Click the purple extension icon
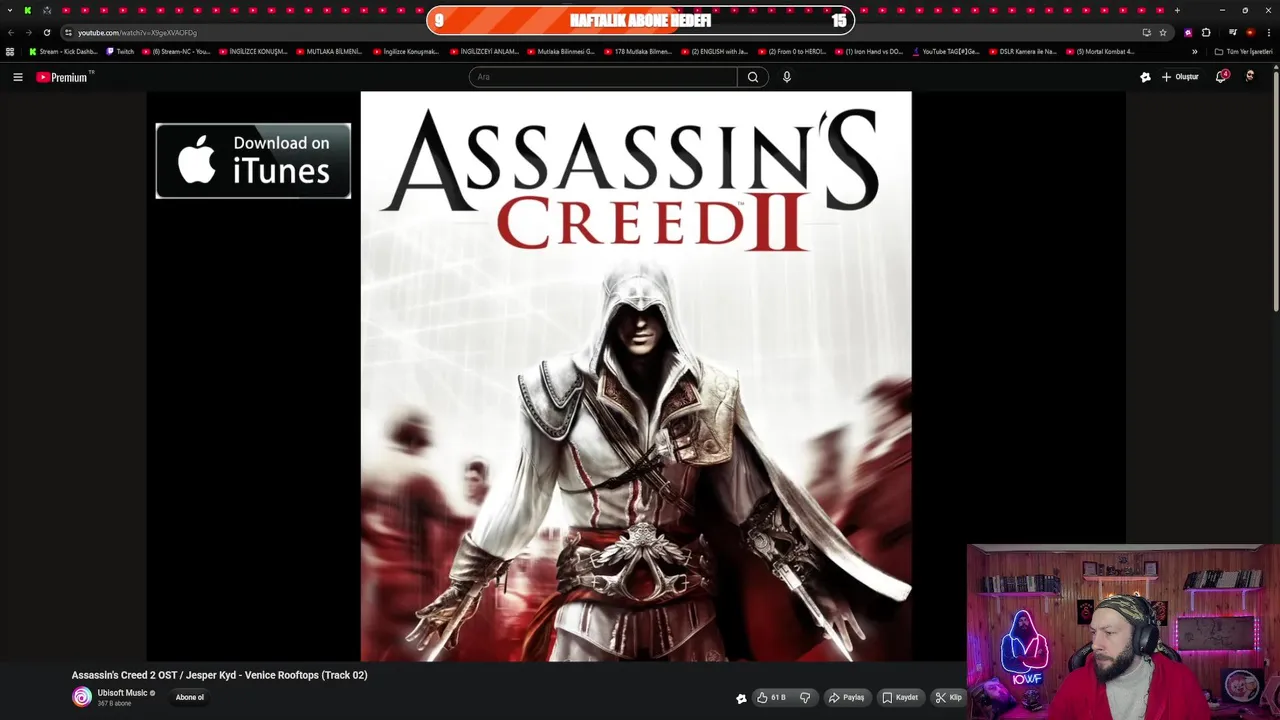 click(x=1188, y=32)
